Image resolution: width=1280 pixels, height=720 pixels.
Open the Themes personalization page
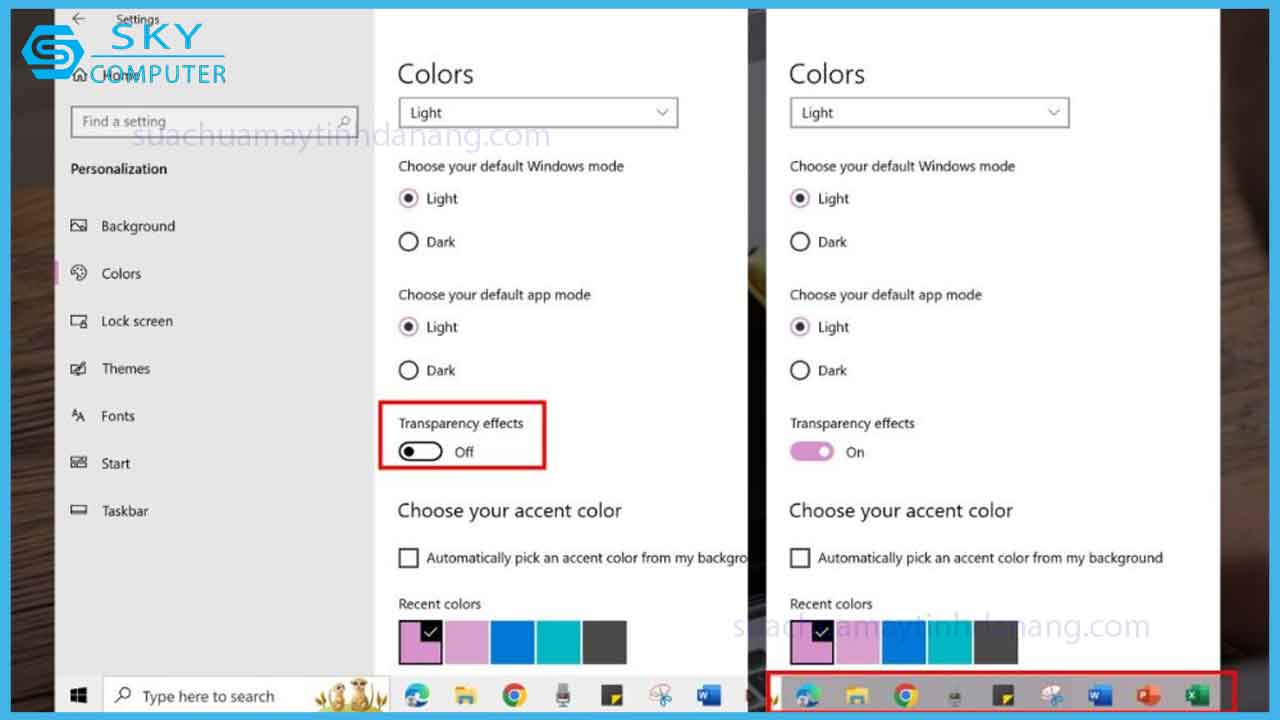[125, 369]
